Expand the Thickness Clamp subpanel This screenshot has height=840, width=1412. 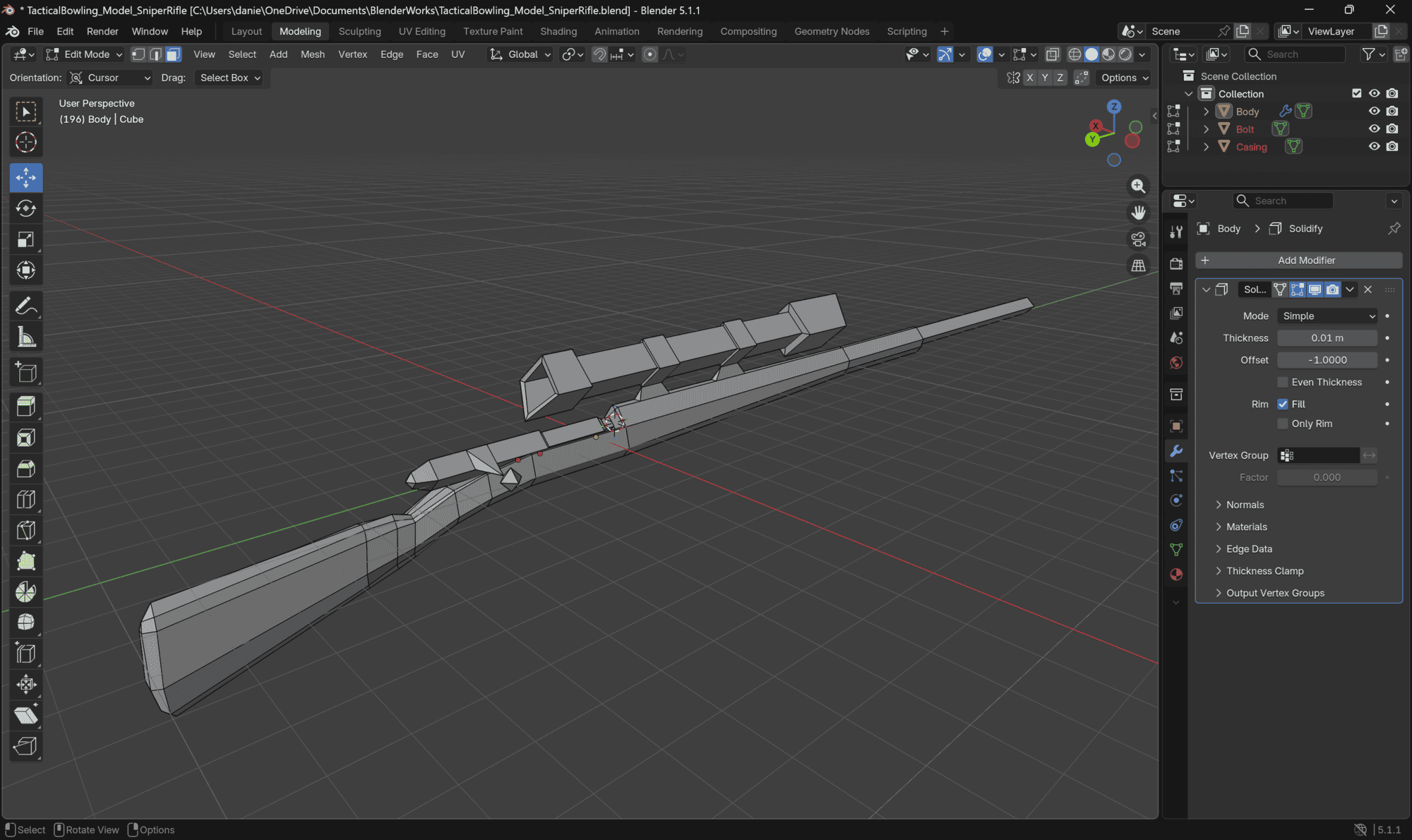(x=1259, y=571)
